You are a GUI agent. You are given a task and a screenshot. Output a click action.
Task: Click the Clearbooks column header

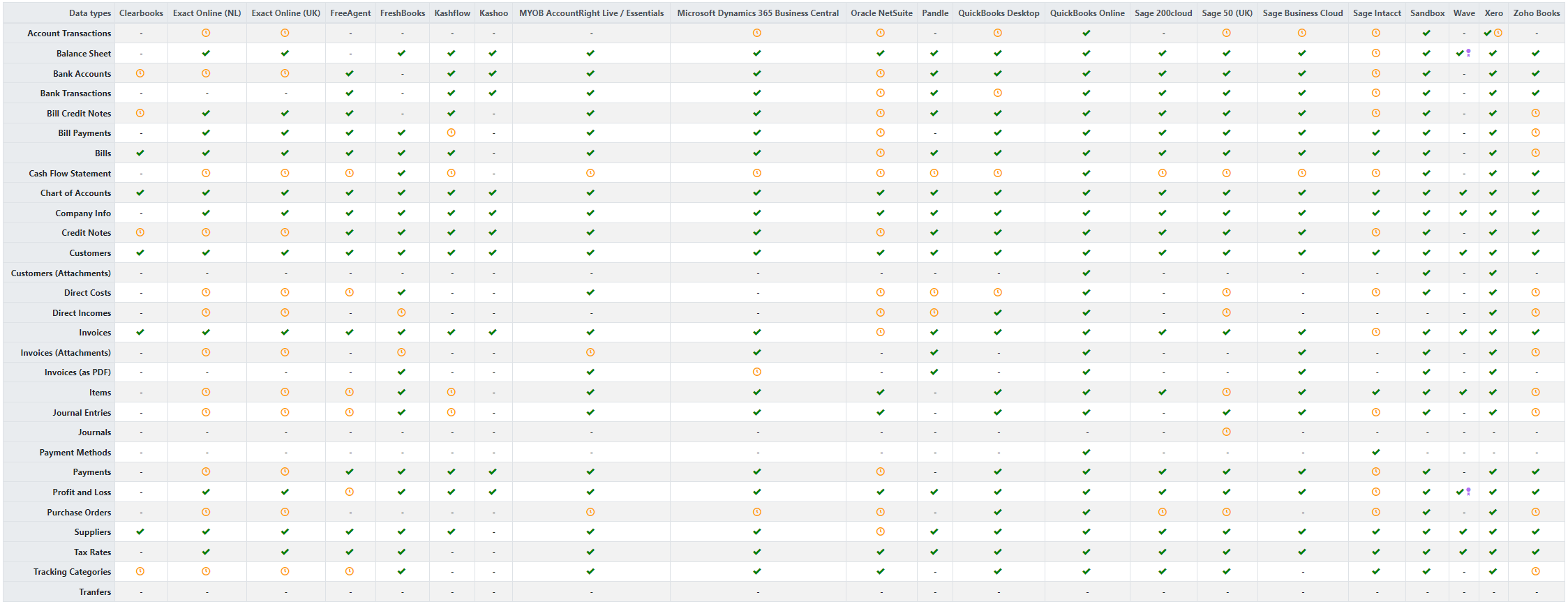pos(141,13)
